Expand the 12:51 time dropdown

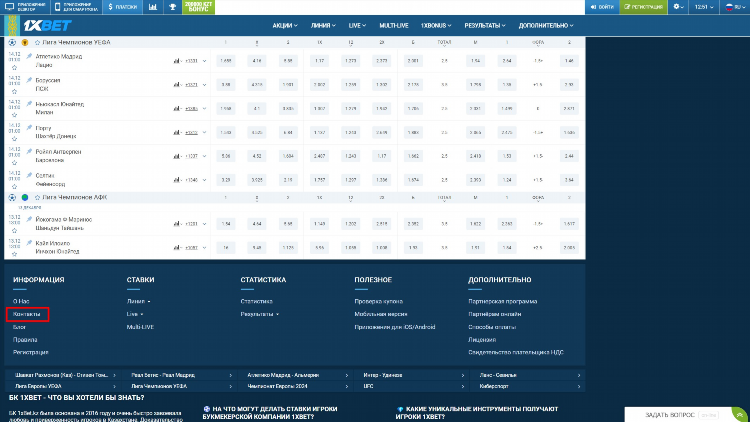tap(704, 7)
